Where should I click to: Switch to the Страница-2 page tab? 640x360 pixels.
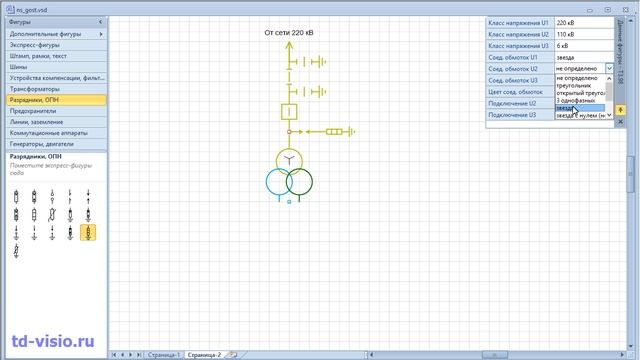tap(204, 355)
